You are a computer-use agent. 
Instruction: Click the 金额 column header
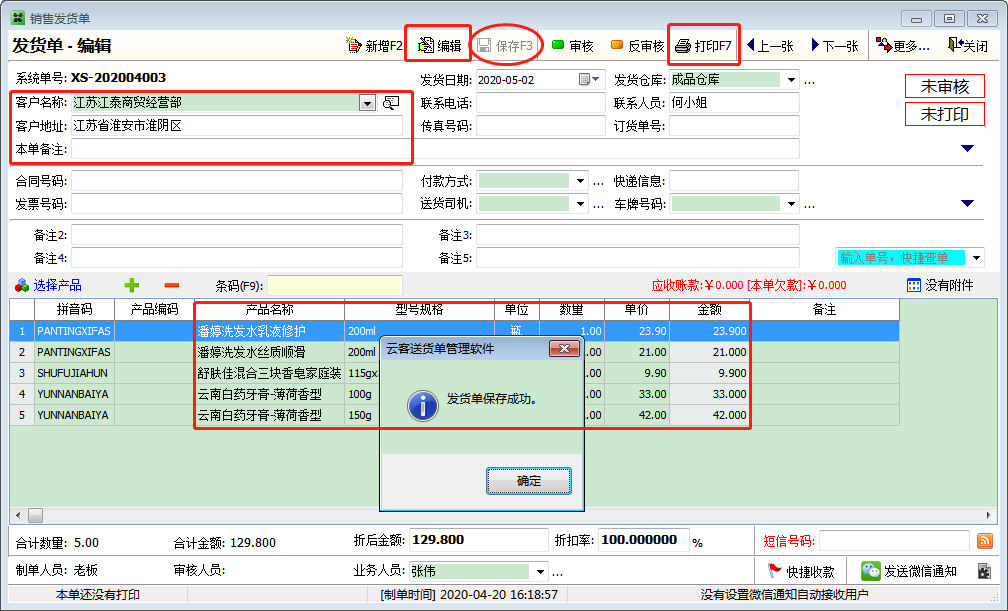pos(710,309)
